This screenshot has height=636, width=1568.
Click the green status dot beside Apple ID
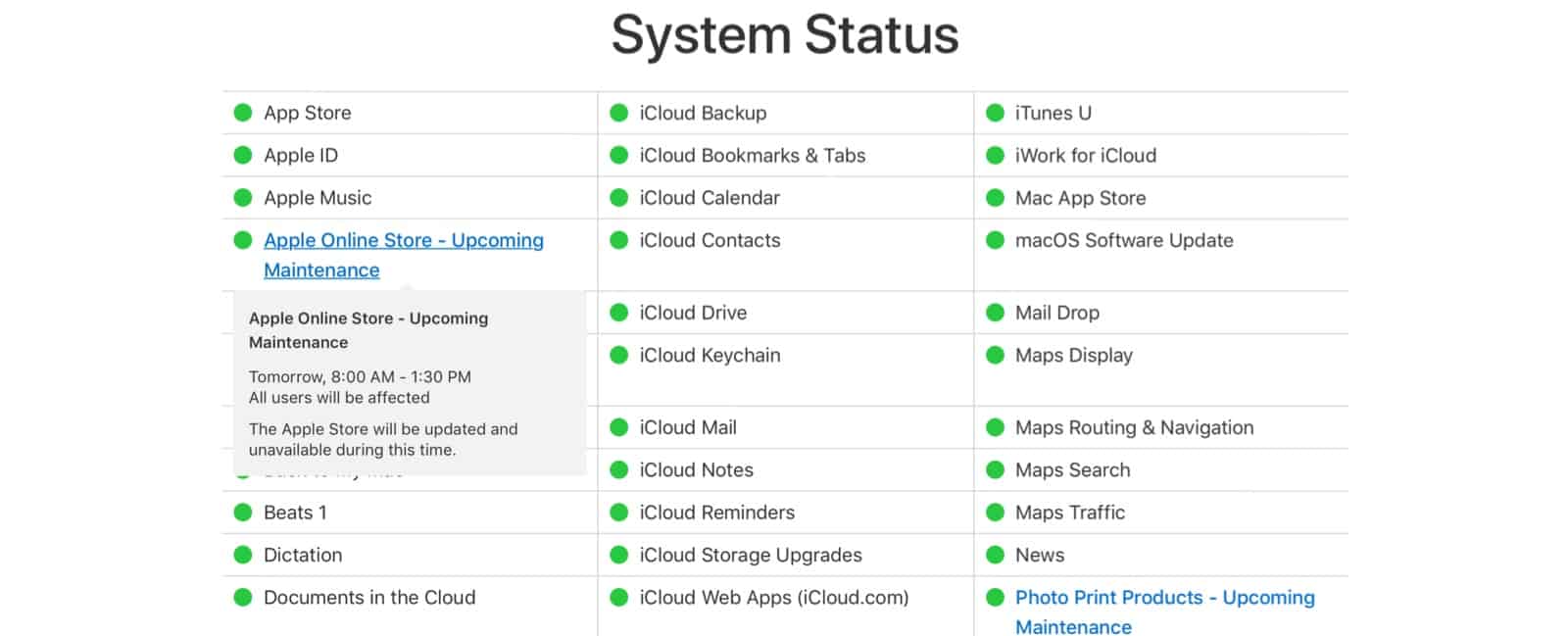click(x=243, y=155)
